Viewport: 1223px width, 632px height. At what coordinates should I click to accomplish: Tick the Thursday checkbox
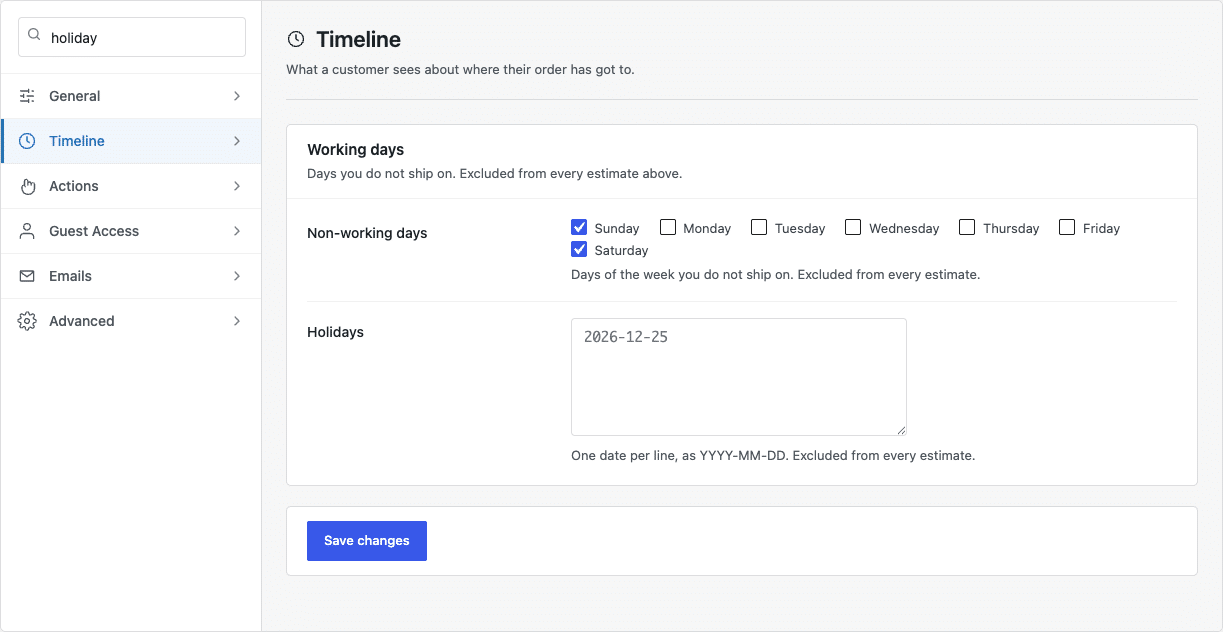pyautogui.click(x=967, y=227)
